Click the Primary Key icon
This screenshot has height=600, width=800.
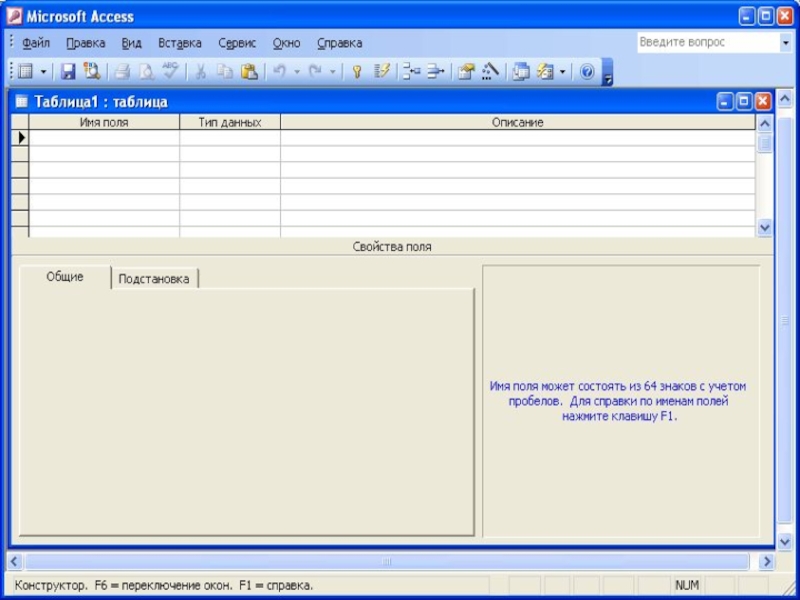tap(356, 72)
